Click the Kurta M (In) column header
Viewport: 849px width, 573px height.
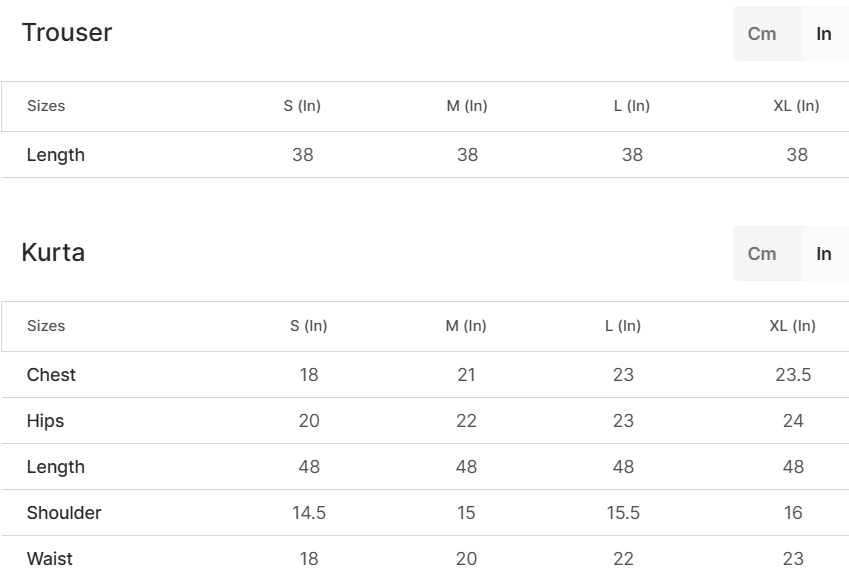(x=466, y=325)
